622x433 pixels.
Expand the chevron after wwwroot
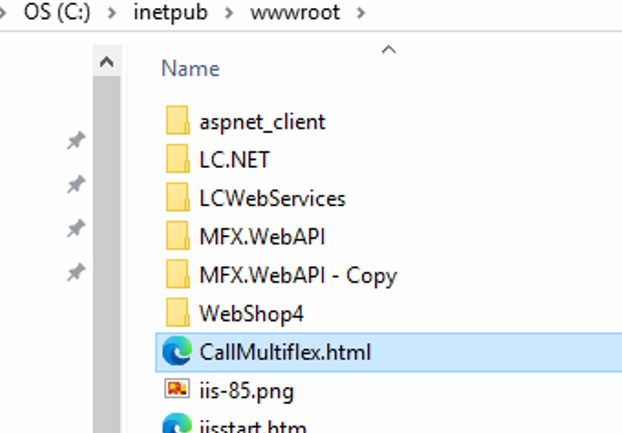[x=361, y=15]
